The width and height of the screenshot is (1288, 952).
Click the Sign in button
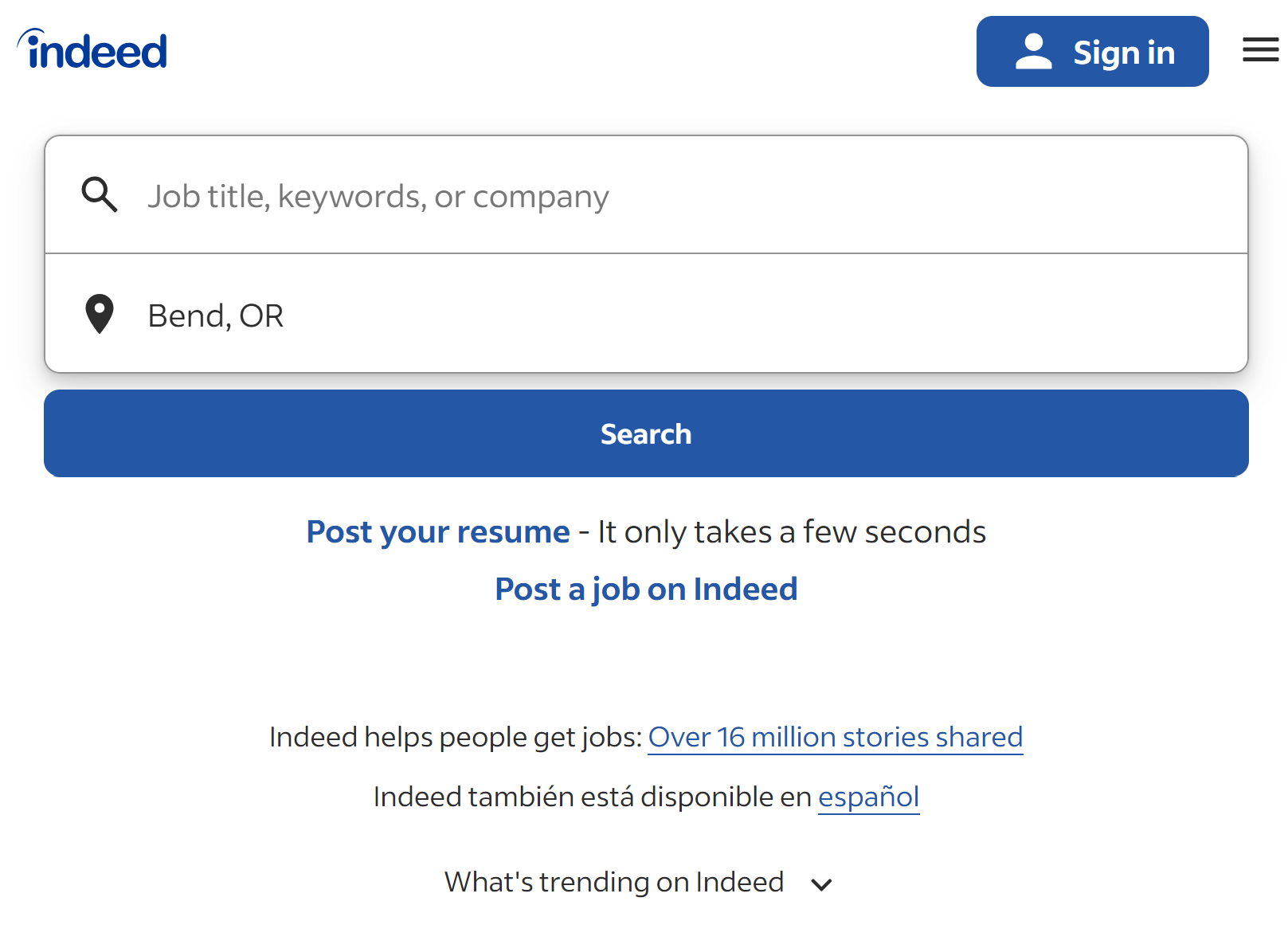click(x=1092, y=51)
